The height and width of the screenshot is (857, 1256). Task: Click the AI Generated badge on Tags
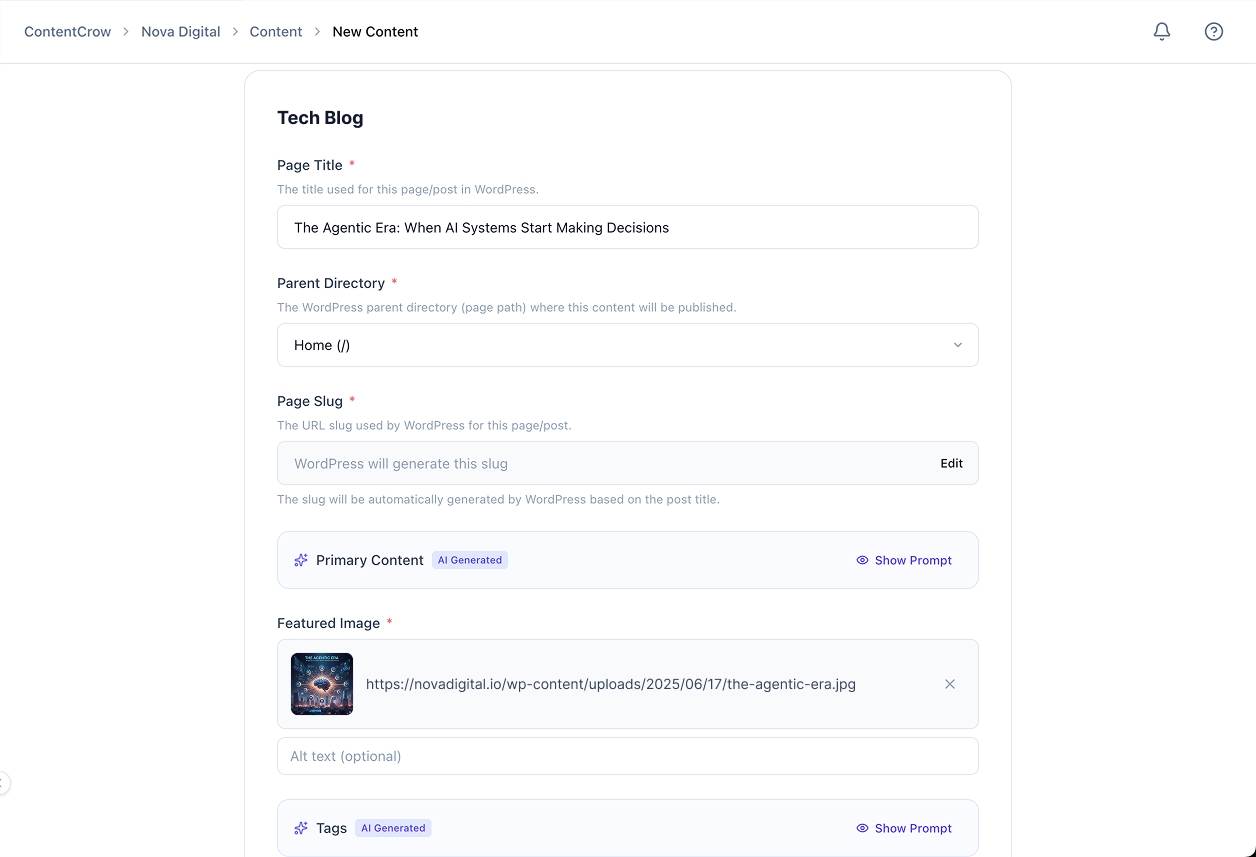pyautogui.click(x=393, y=828)
